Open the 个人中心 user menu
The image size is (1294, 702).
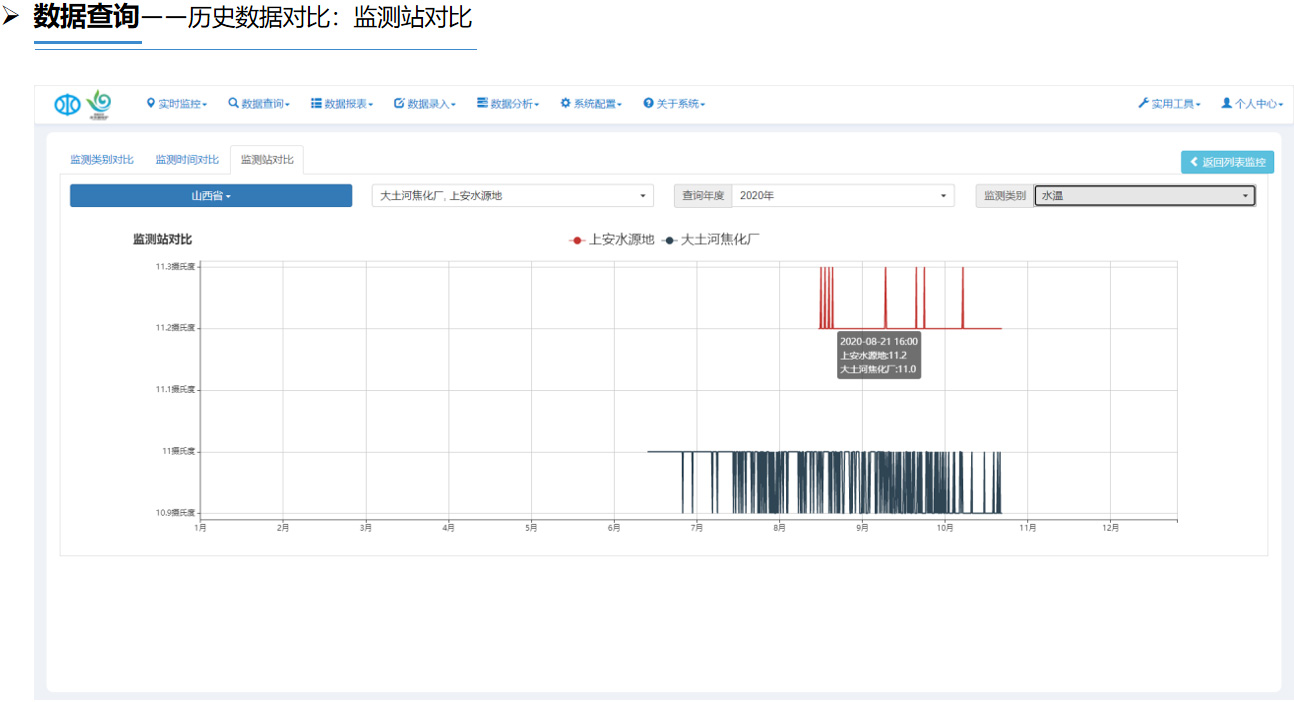[x=1252, y=104]
